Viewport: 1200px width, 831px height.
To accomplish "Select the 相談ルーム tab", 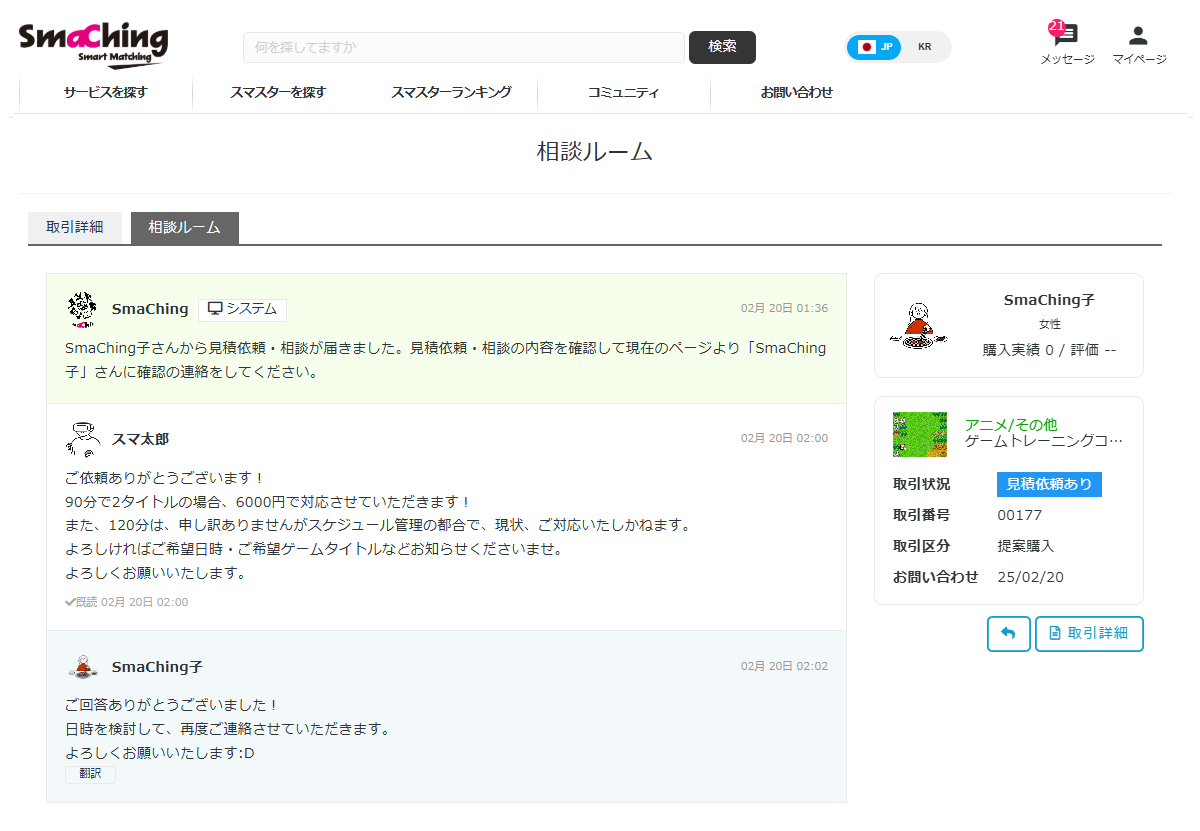I will (184, 228).
